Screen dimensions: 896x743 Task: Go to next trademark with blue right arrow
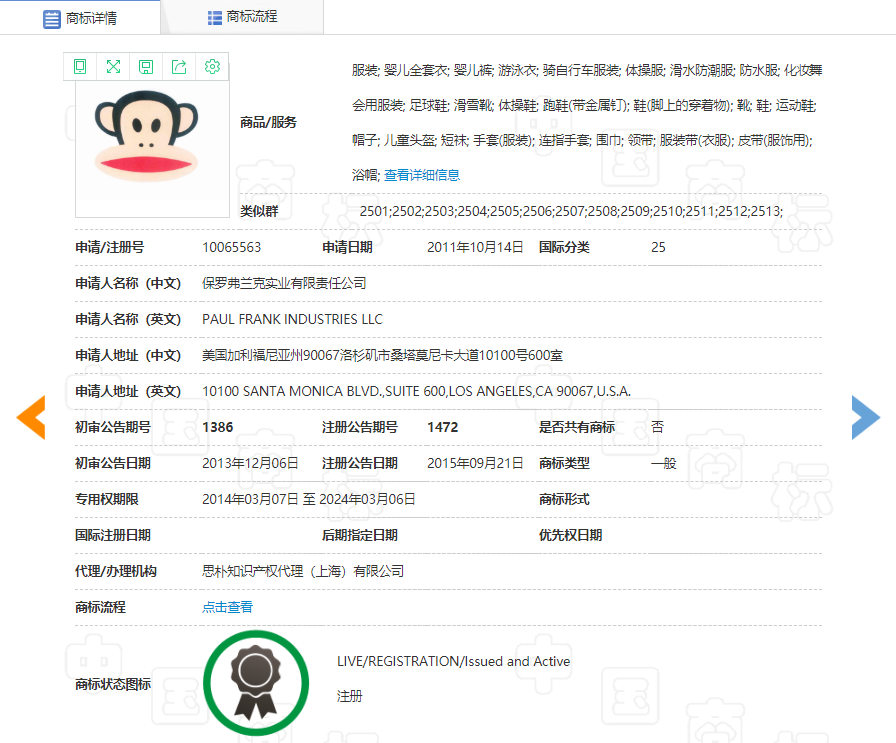tap(865, 417)
